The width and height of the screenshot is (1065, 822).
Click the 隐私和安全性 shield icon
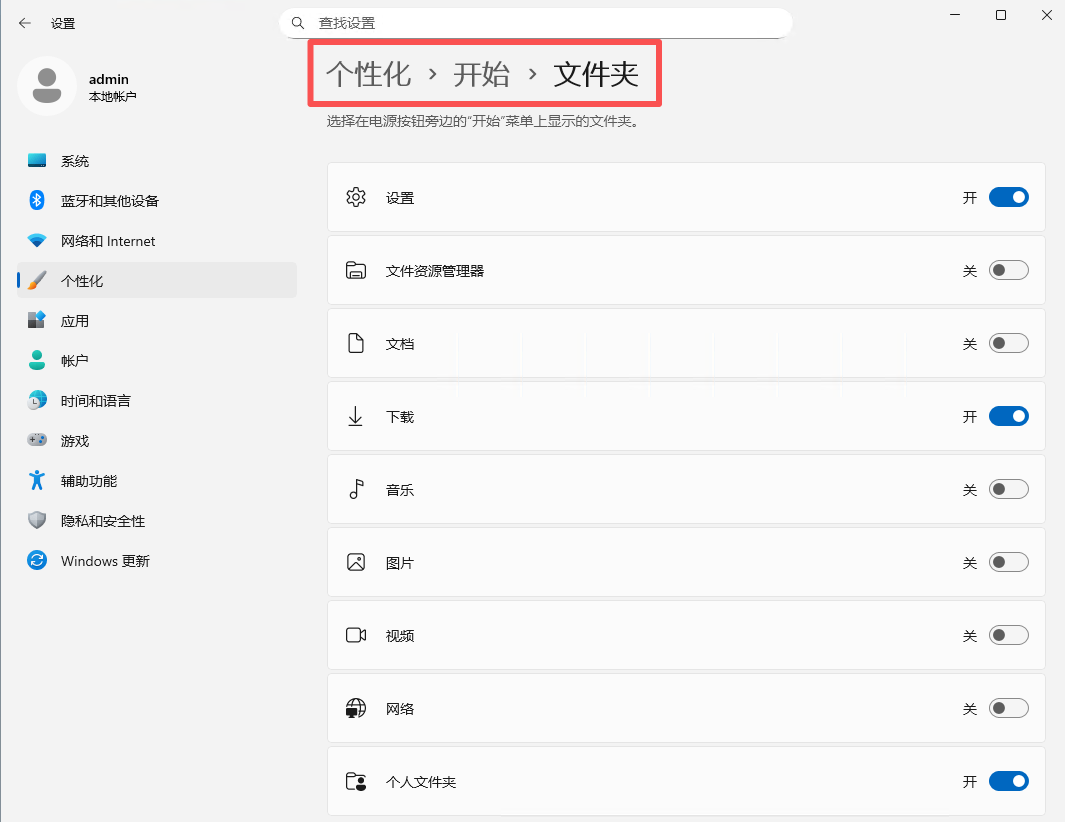pyautogui.click(x=37, y=521)
